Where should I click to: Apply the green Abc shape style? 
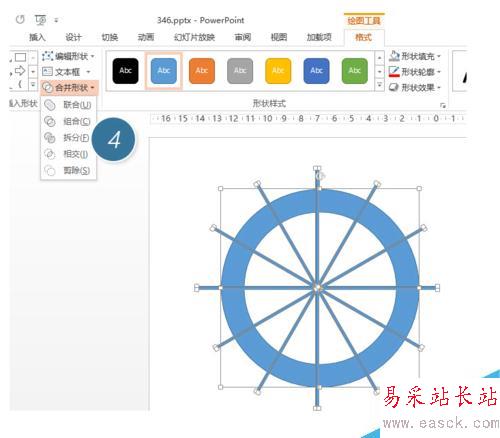354,71
